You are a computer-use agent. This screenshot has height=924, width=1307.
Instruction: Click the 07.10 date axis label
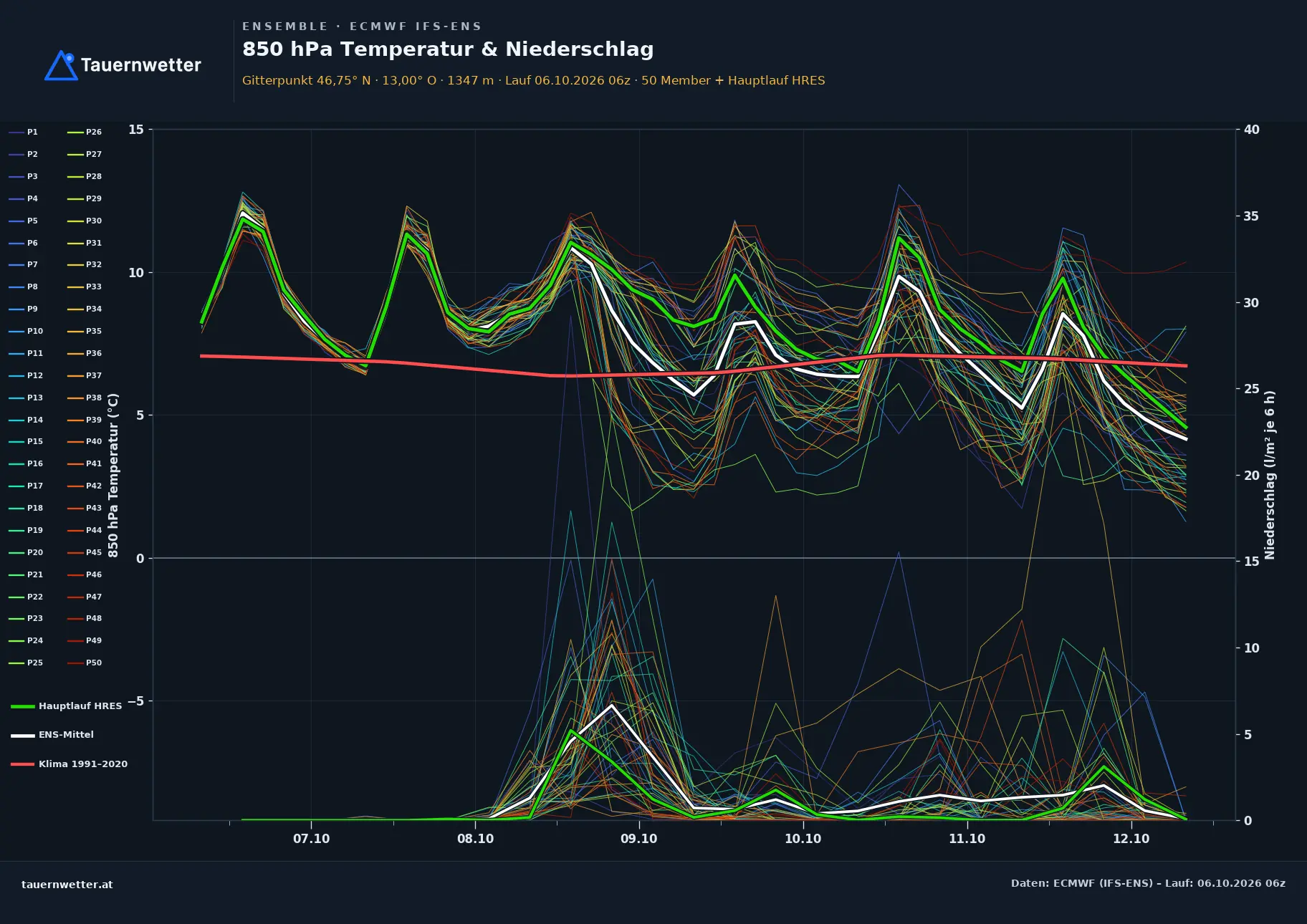[311, 839]
